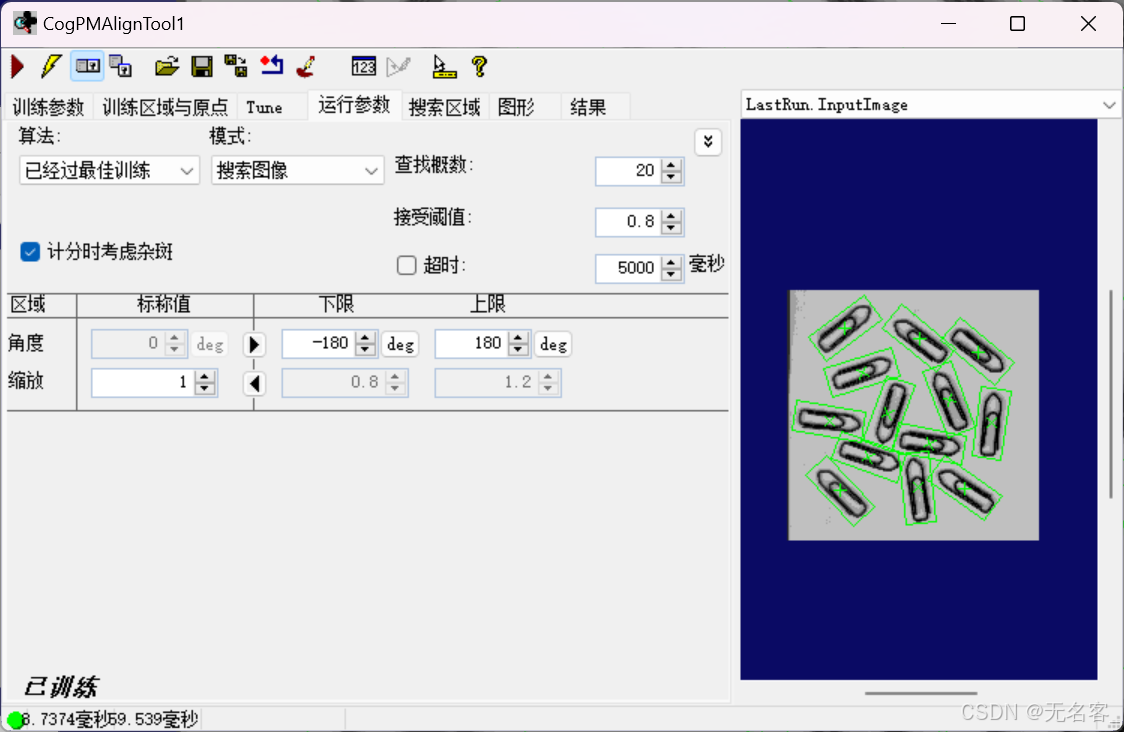Run the tool with the red play icon

coord(18,67)
